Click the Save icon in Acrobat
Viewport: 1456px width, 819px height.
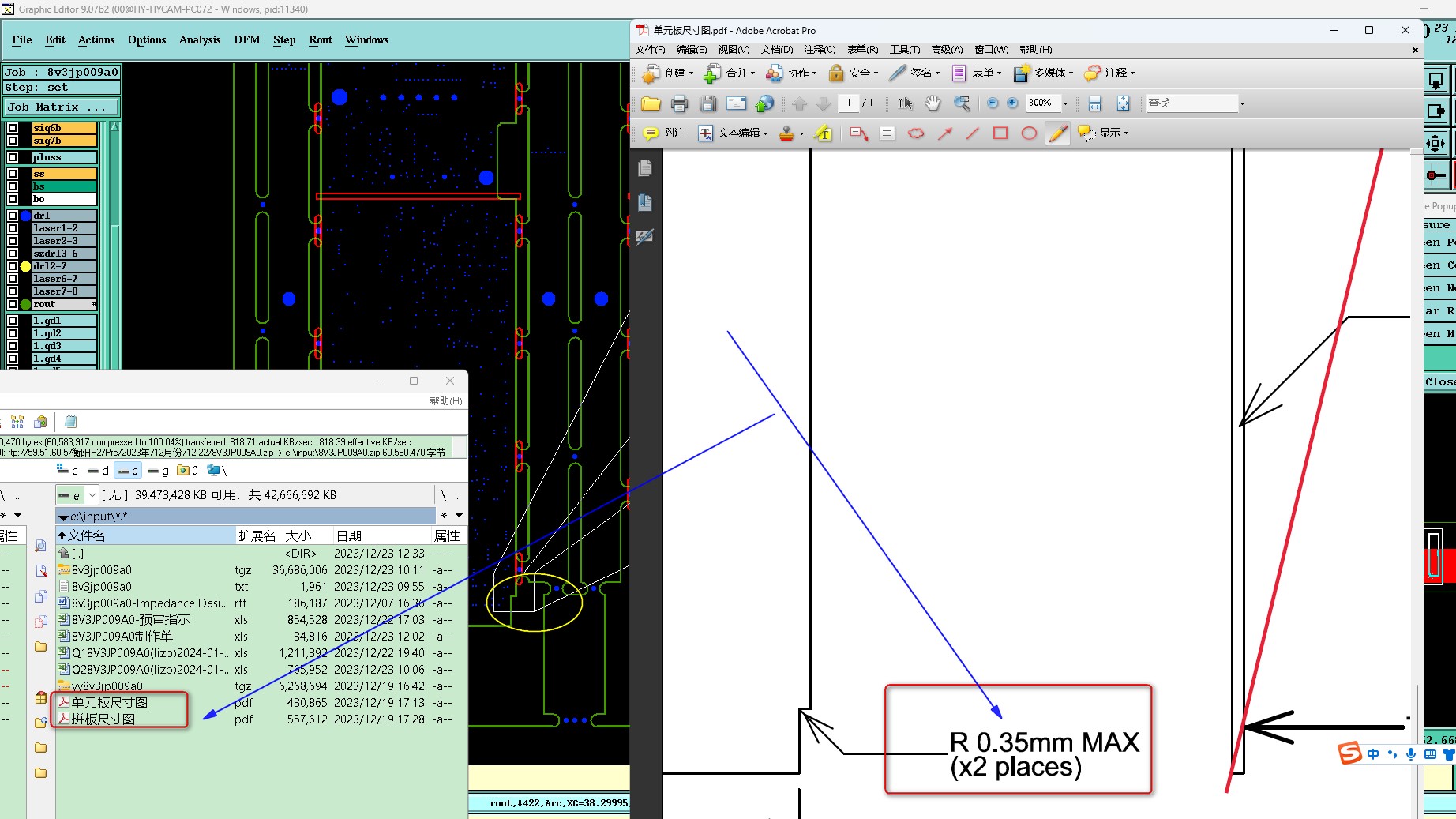(x=707, y=103)
